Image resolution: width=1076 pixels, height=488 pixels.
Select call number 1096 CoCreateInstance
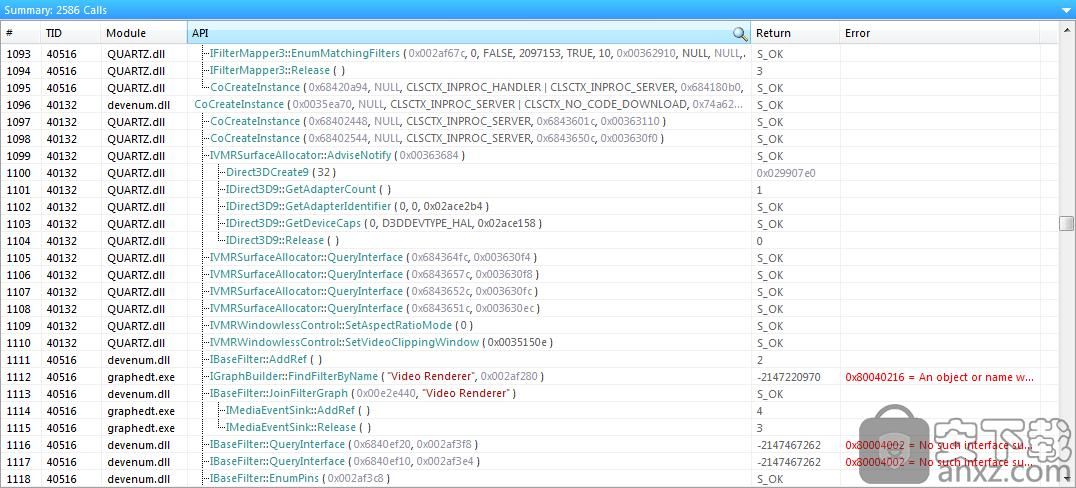pyautogui.click(x=239, y=104)
